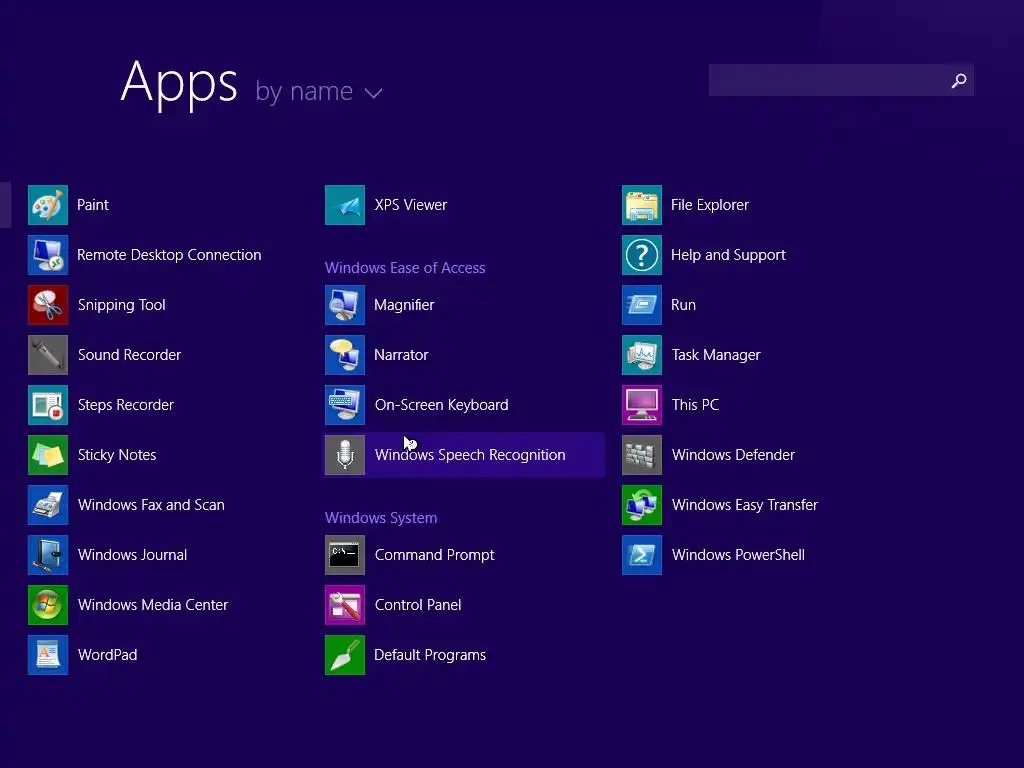Screen dimensions: 1024x768
Task: Click the 'Windows PowerShell' label
Action: 738,554
